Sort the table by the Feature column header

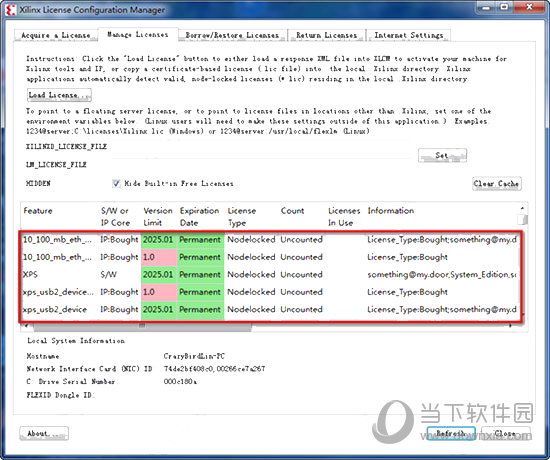(38, 211)
